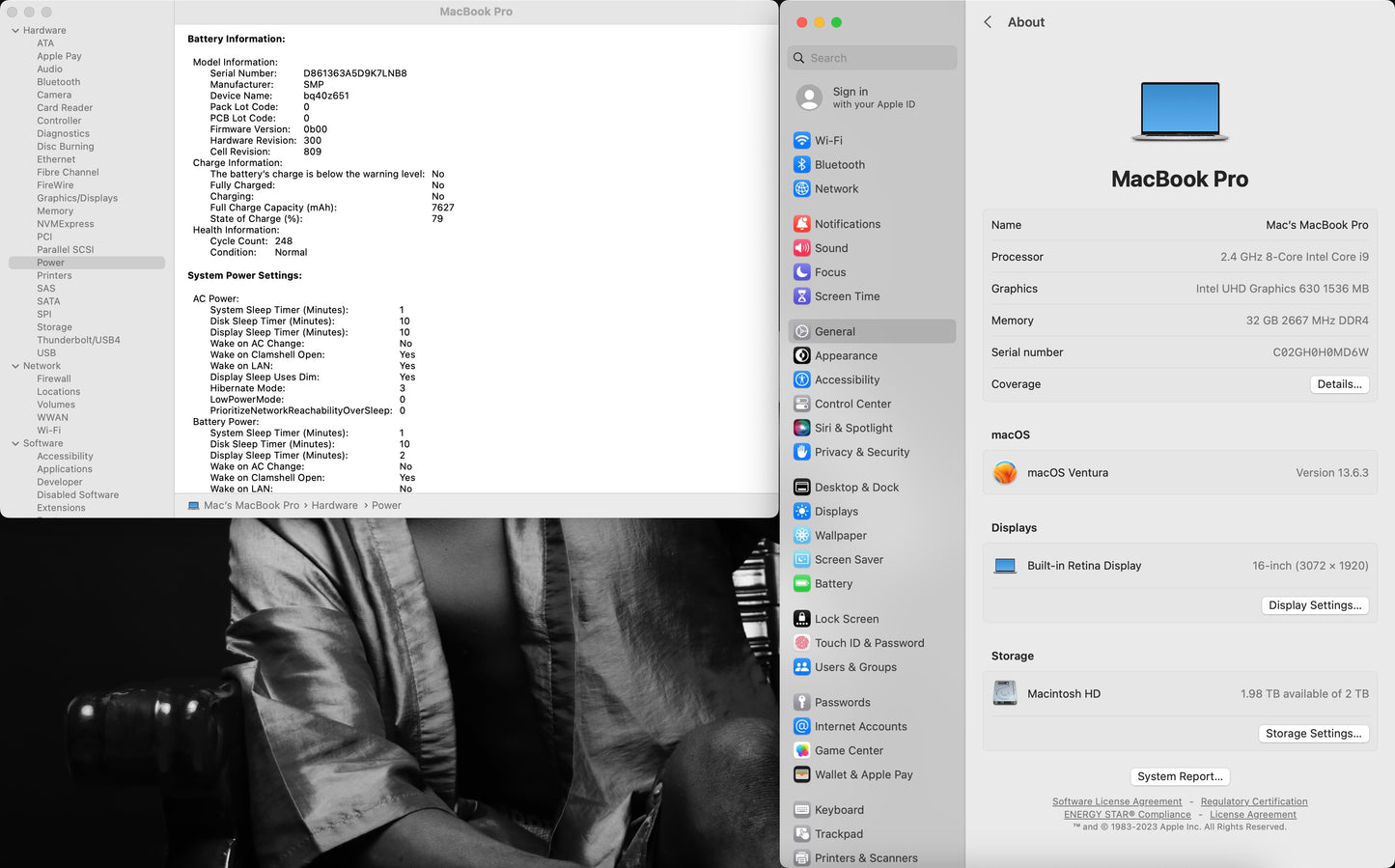Click the Coverage Details... button

pos(1340,384)
